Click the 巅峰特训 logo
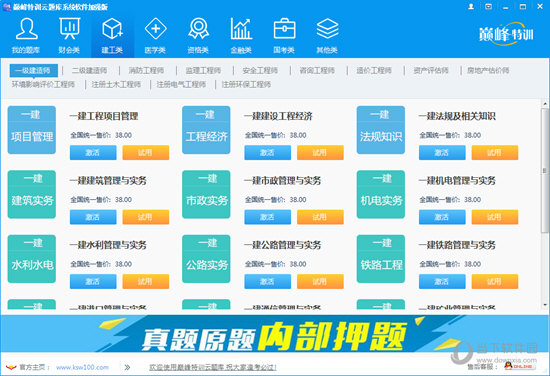 (506, 34)
